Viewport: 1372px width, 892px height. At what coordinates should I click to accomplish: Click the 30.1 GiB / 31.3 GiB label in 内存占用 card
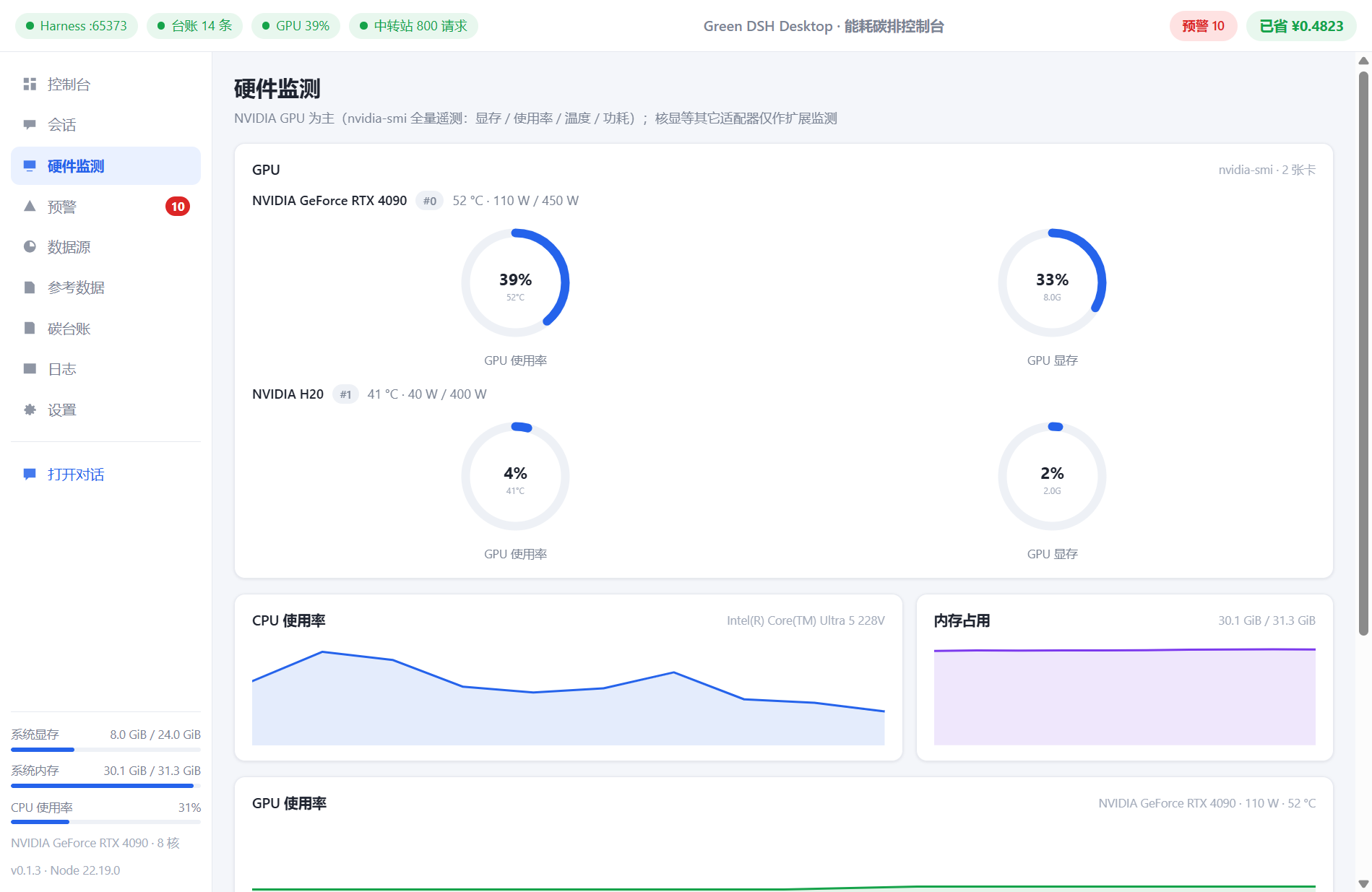point(1267,620)
